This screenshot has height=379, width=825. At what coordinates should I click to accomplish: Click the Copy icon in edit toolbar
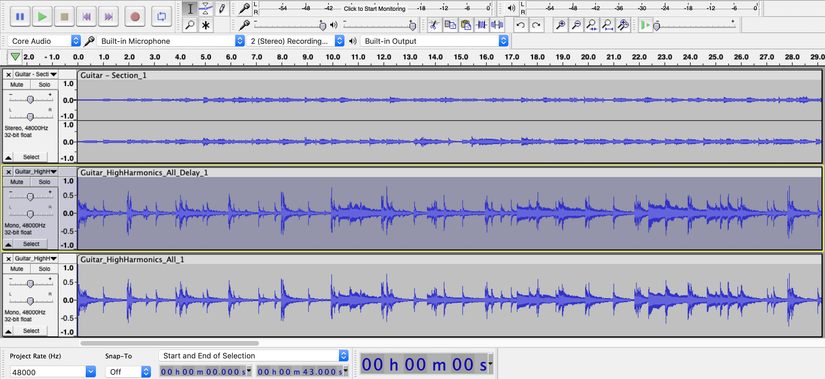[x=450, y=25]
